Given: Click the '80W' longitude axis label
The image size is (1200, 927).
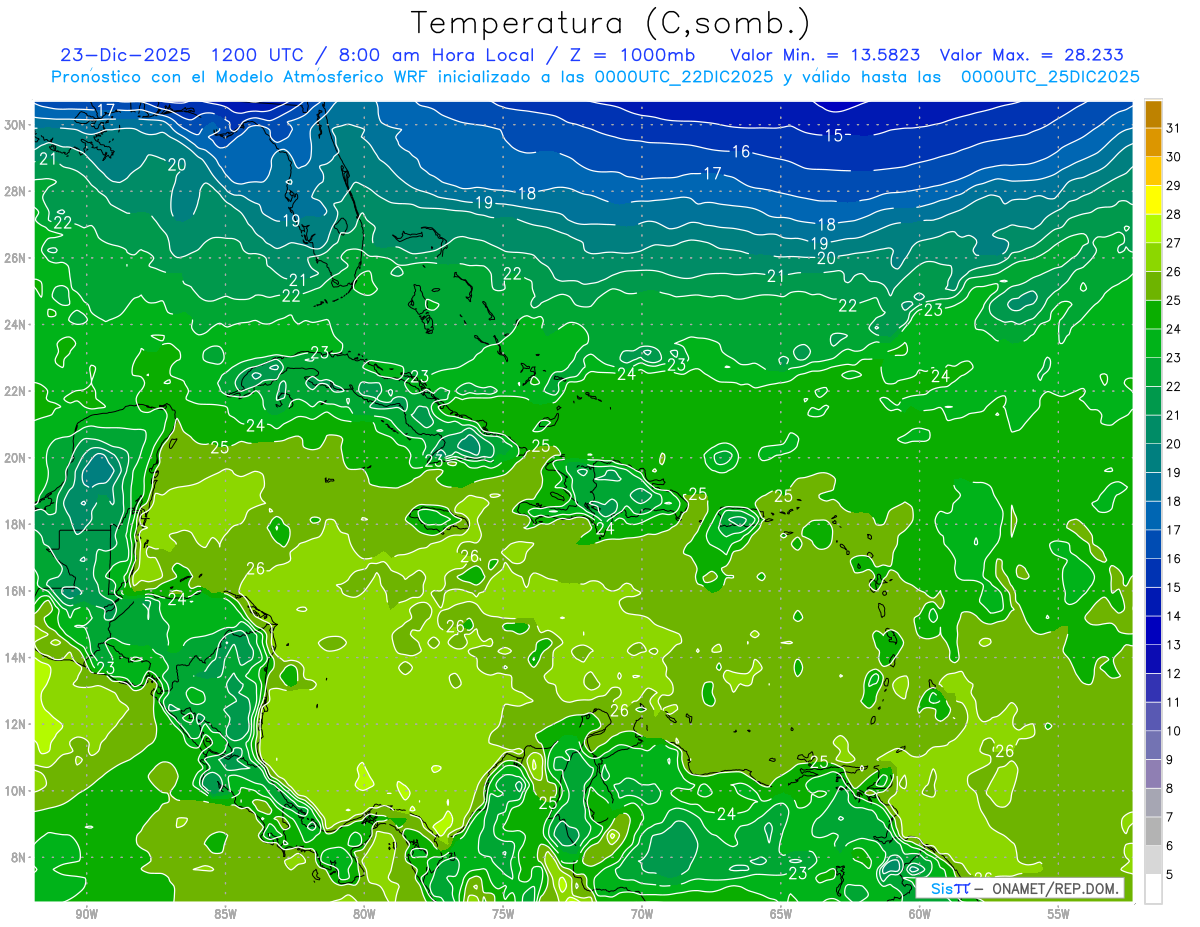Looking at the screenshot, I should [x=364, y=914].
